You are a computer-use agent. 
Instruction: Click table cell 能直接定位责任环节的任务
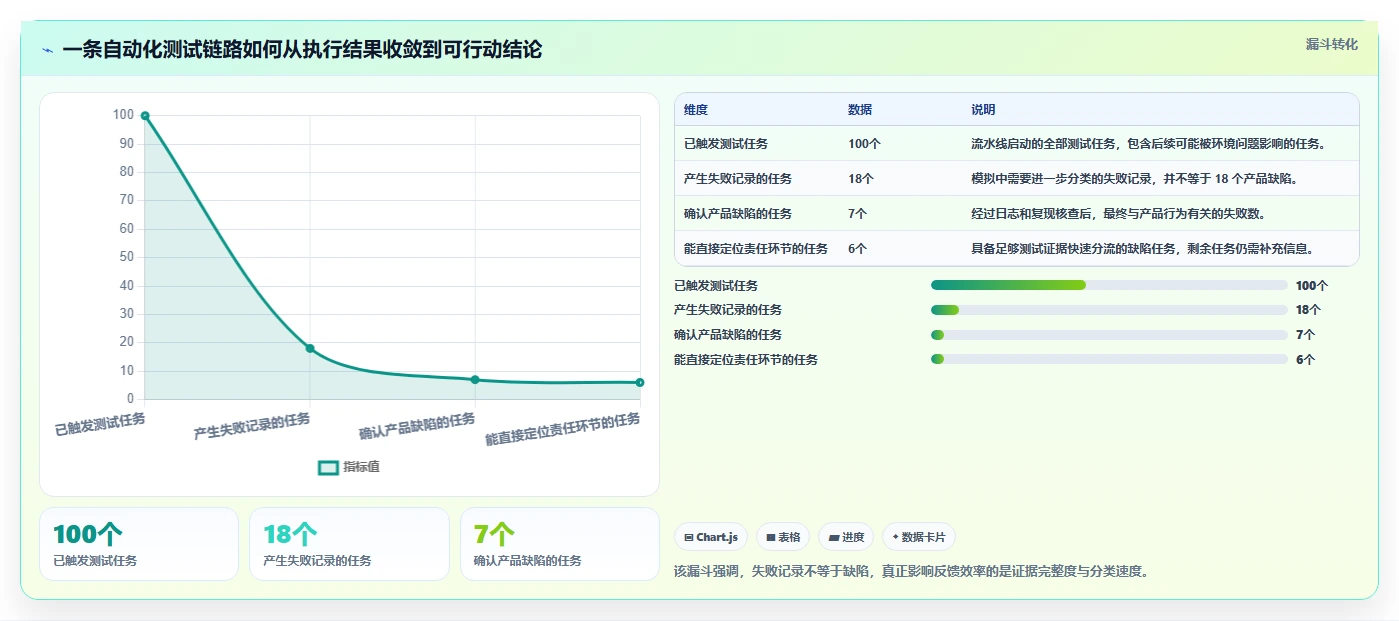[x=756, y=249]
